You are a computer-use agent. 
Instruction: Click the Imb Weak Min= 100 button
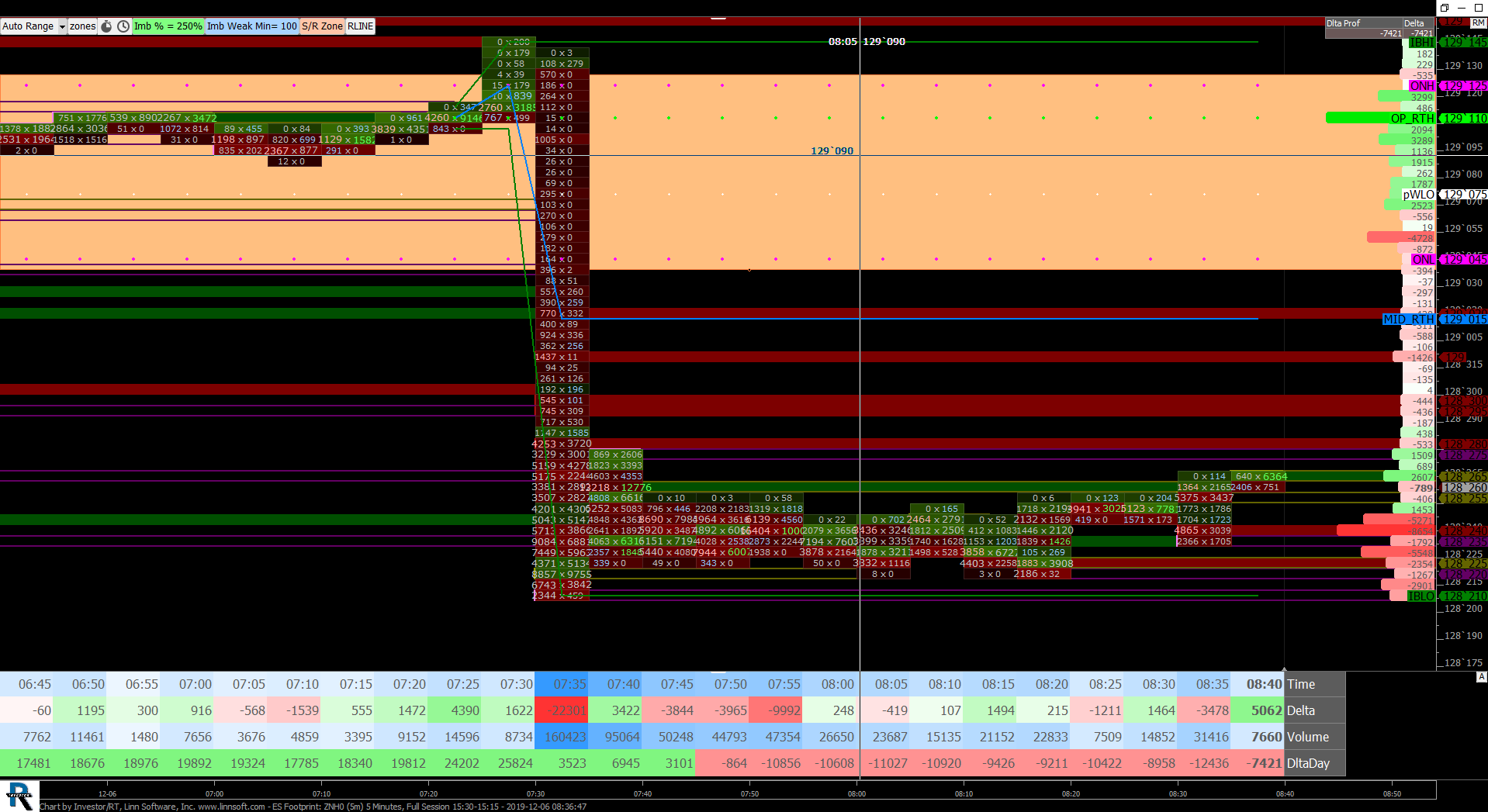[x=251, y=26]
